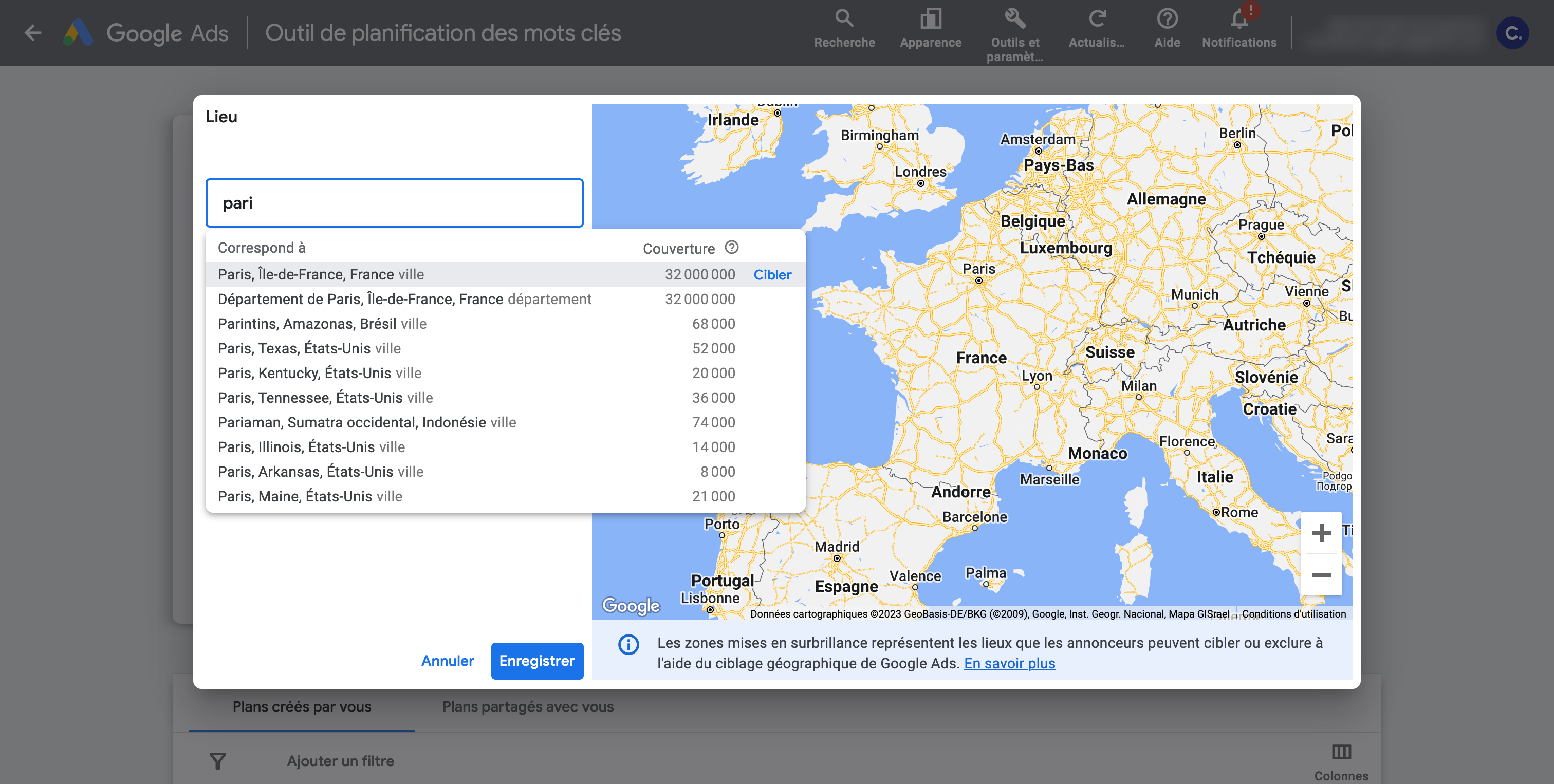Select Paris, Tennessee, États-Unis suggestion
Viewport: 1554px width, 784px height.
coord(506,398)
